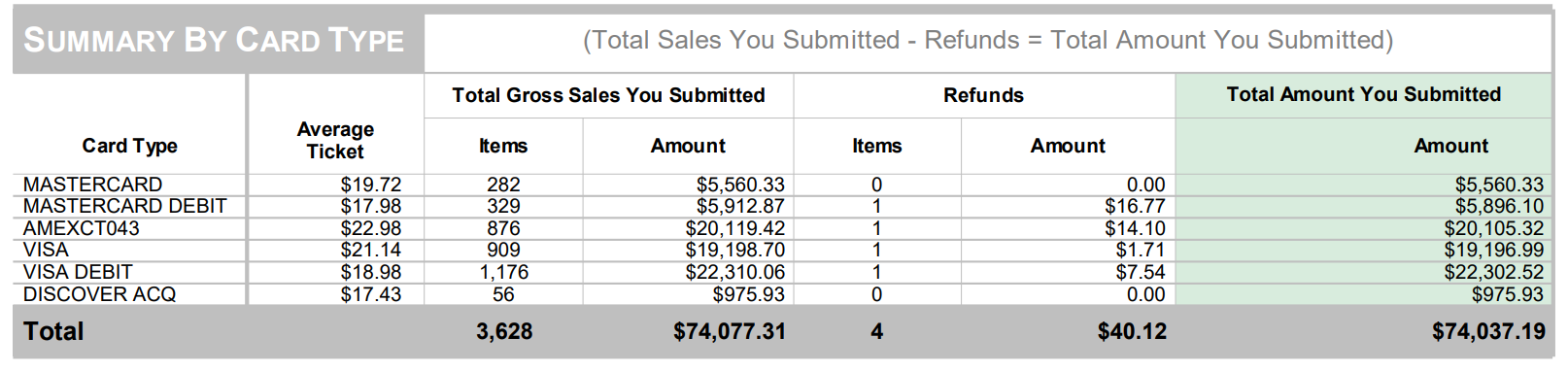
Task: Click the DISCOVER ACQ card type
Action: [100, 294]
